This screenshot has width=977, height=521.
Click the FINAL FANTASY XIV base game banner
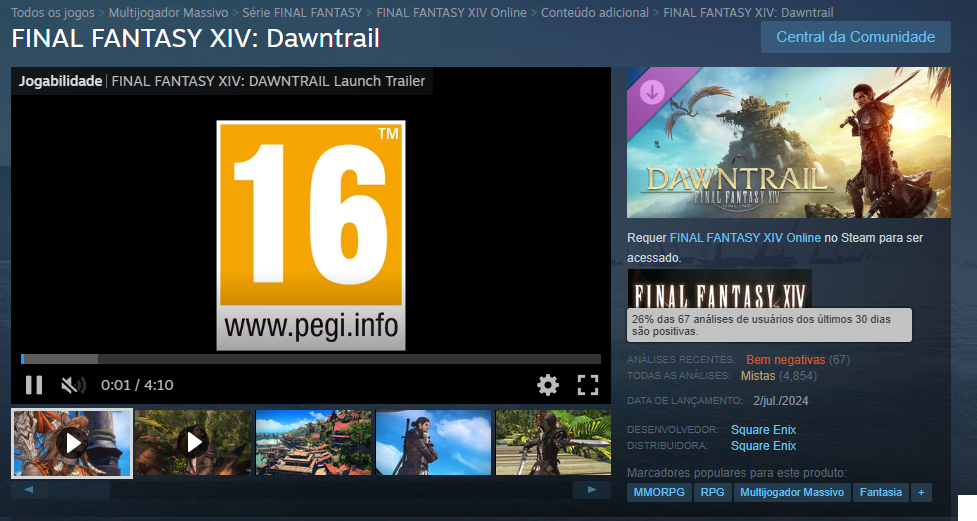tap(719, 289)
